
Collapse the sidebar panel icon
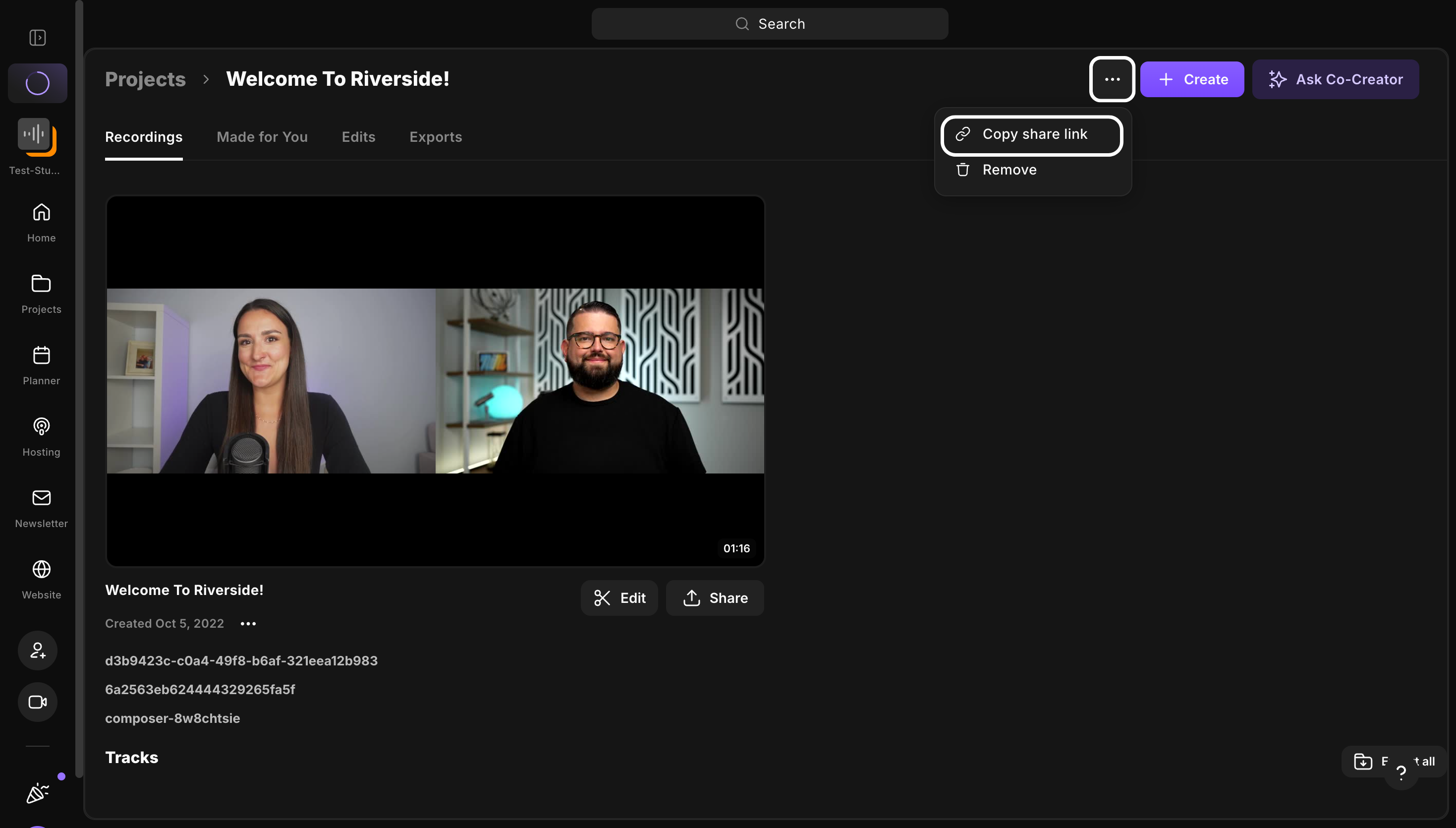38,38
